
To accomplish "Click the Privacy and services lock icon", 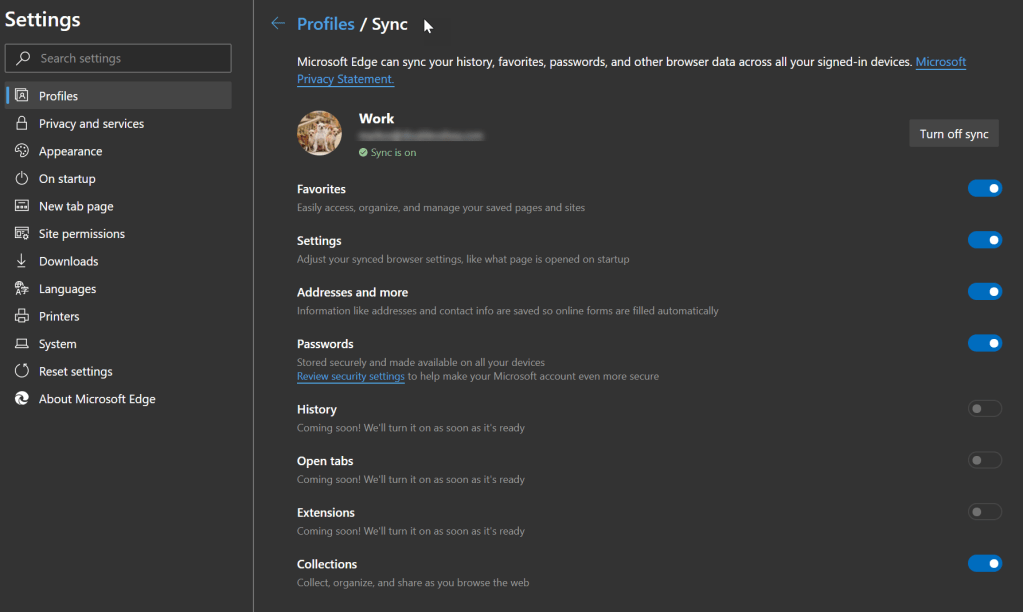I will [21, 124].
